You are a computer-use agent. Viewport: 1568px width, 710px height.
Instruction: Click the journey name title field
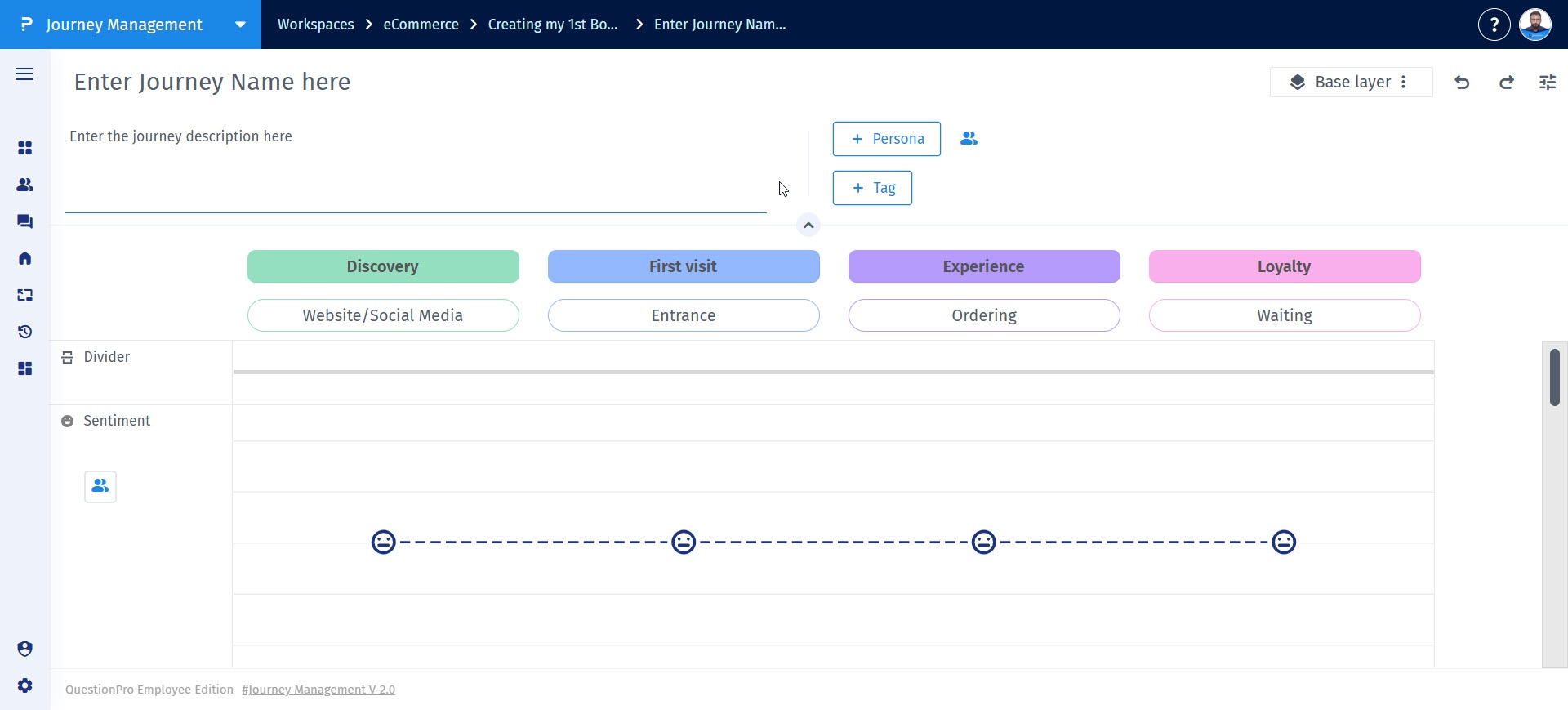click(x=212, y=82)
